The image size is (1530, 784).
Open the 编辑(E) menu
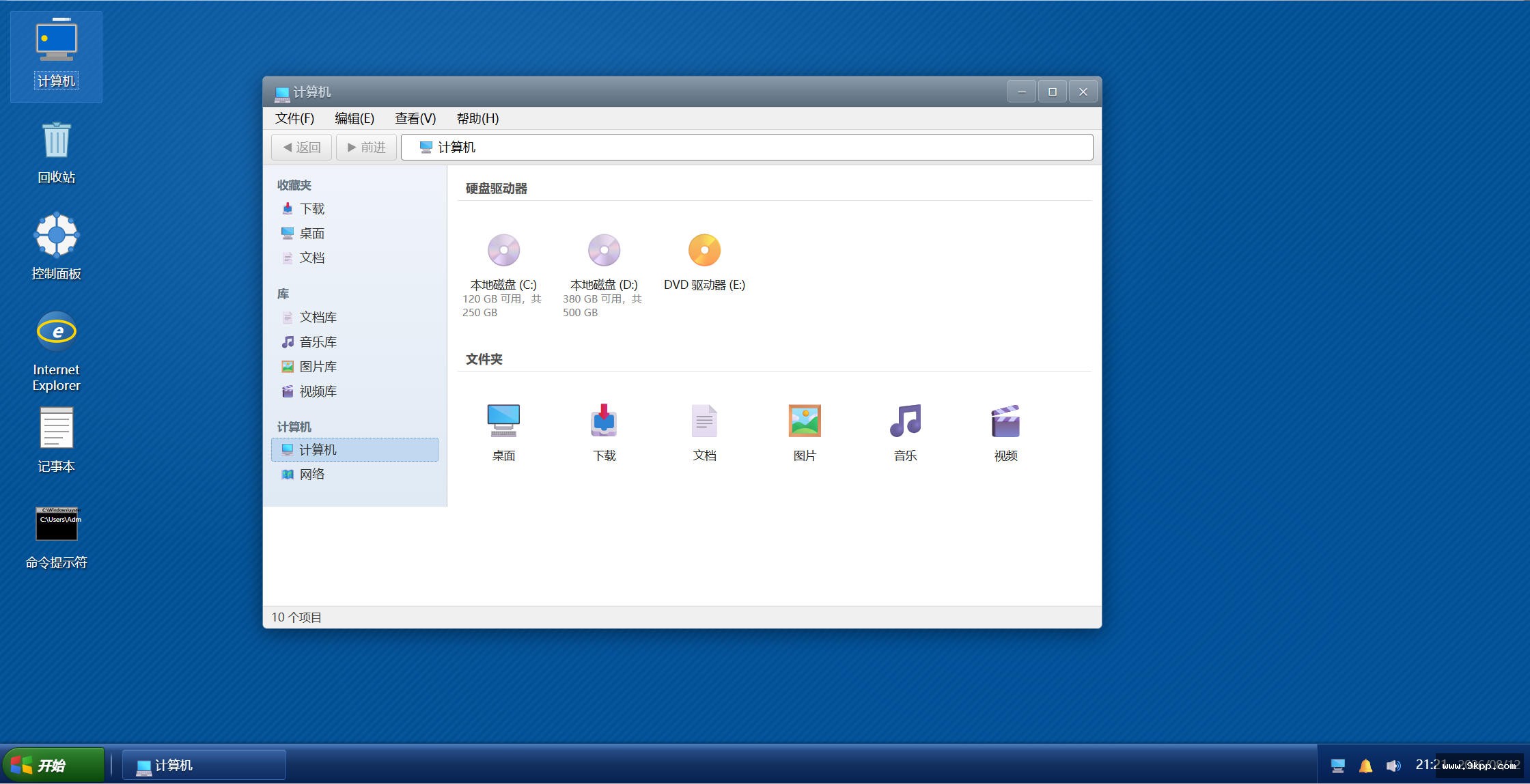(x=354, y=119)
